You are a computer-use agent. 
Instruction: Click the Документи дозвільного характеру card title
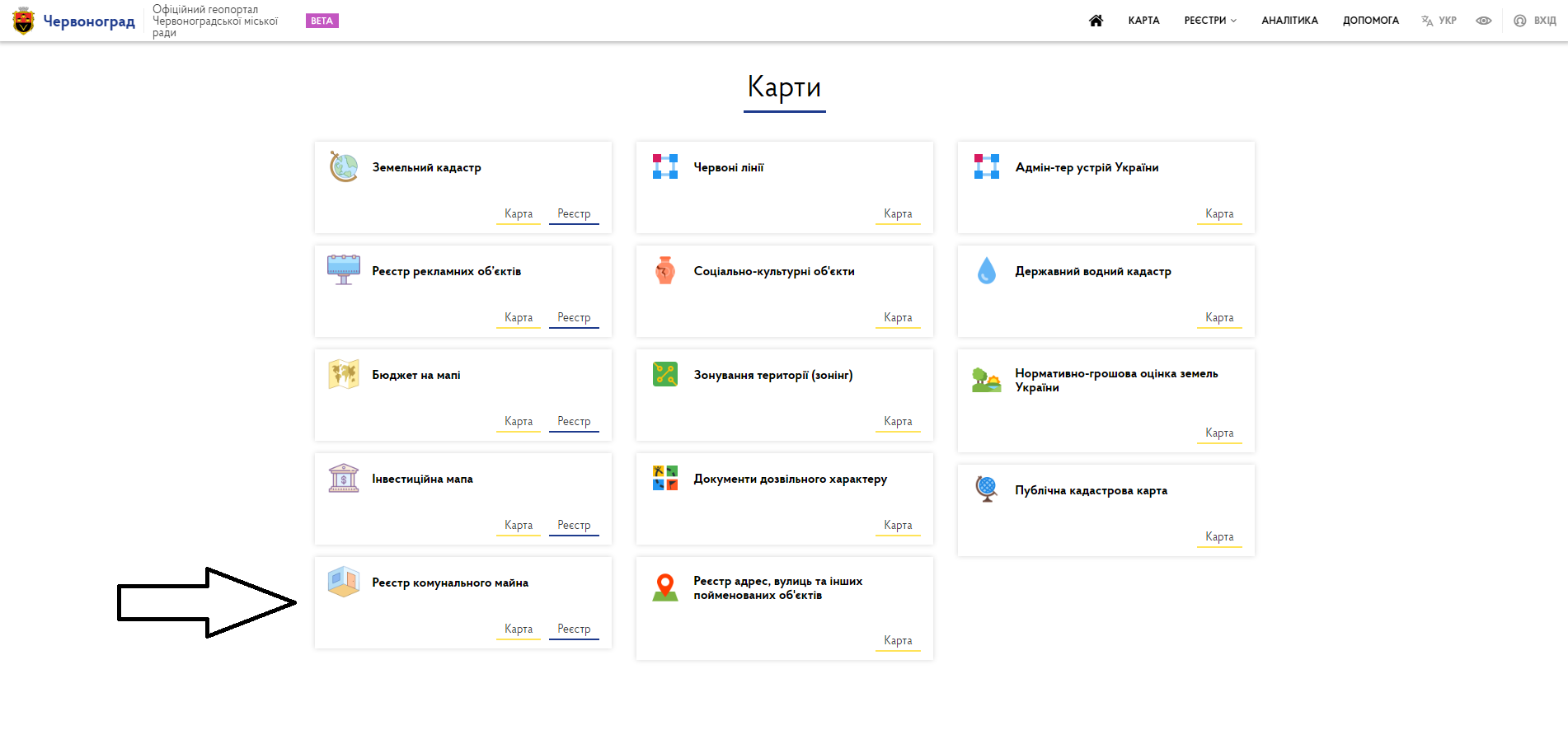click(x=790, y=479)
